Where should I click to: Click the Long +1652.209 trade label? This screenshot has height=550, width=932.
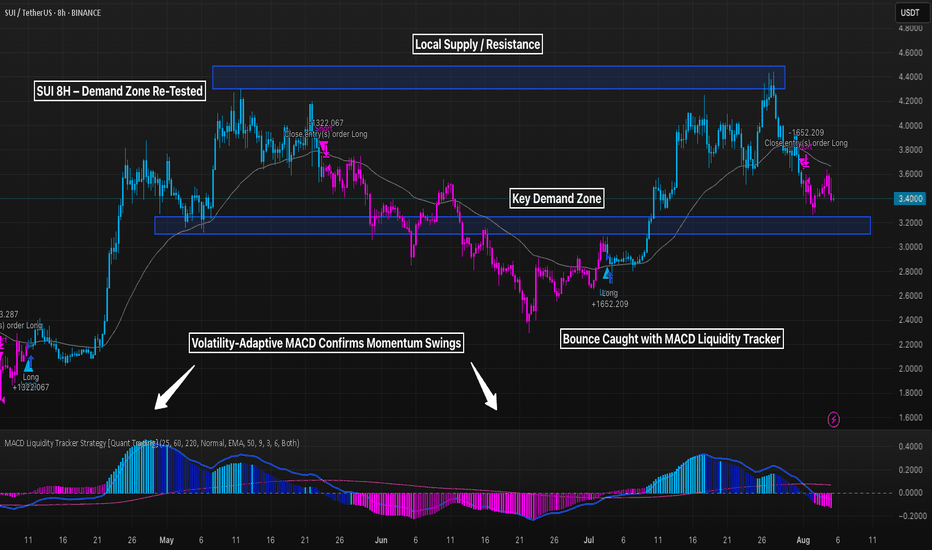[x=609, y=298]
